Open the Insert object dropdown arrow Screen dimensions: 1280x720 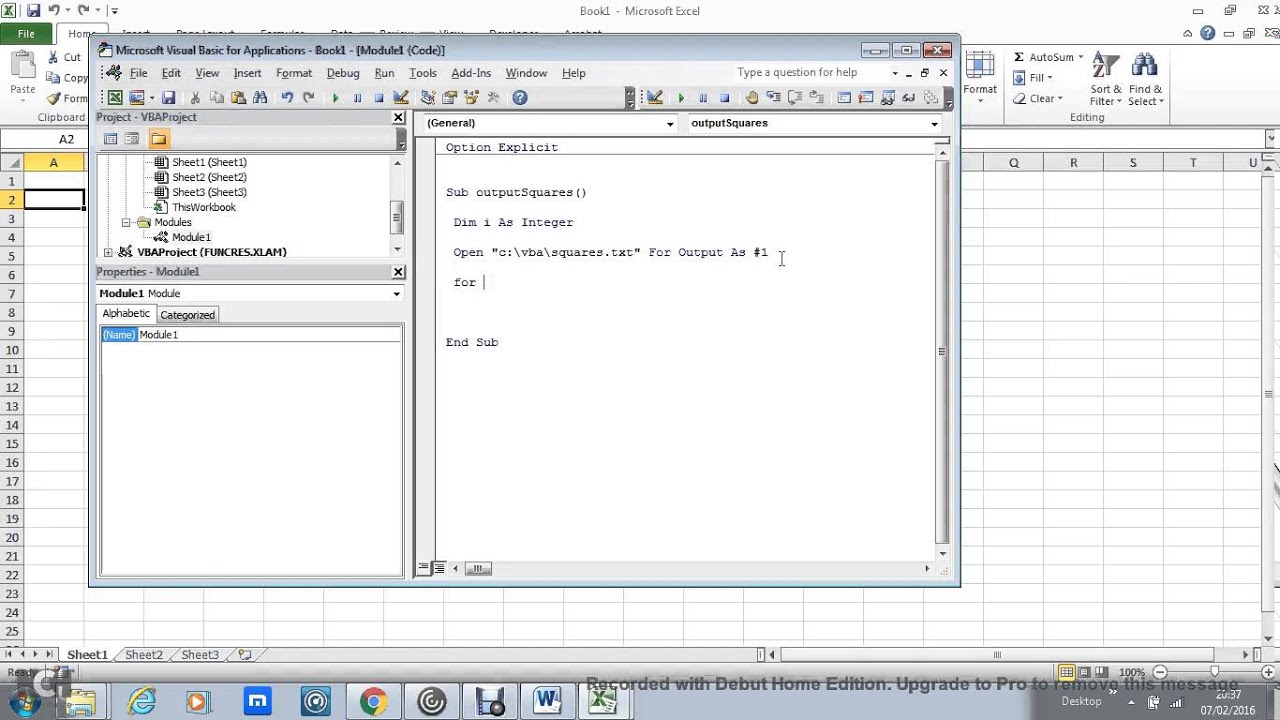[150, 98]
